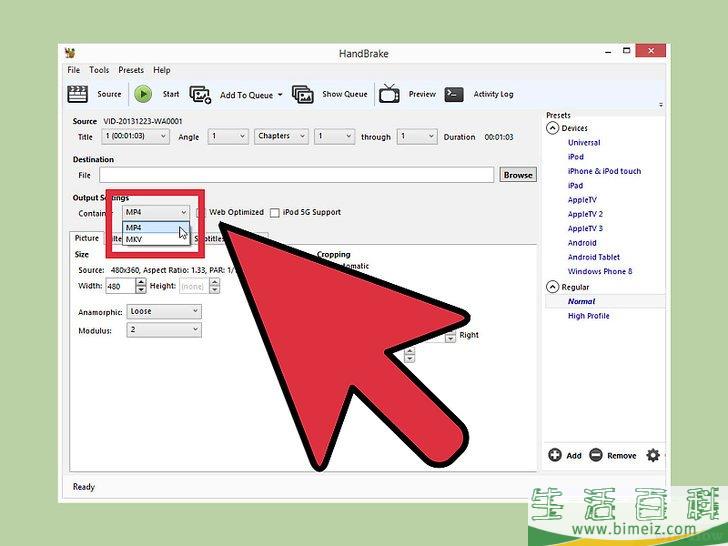The height and width of the screenshot is (546, 728).
Task: Minimize the HandBrake window
Action: point(608,51)
